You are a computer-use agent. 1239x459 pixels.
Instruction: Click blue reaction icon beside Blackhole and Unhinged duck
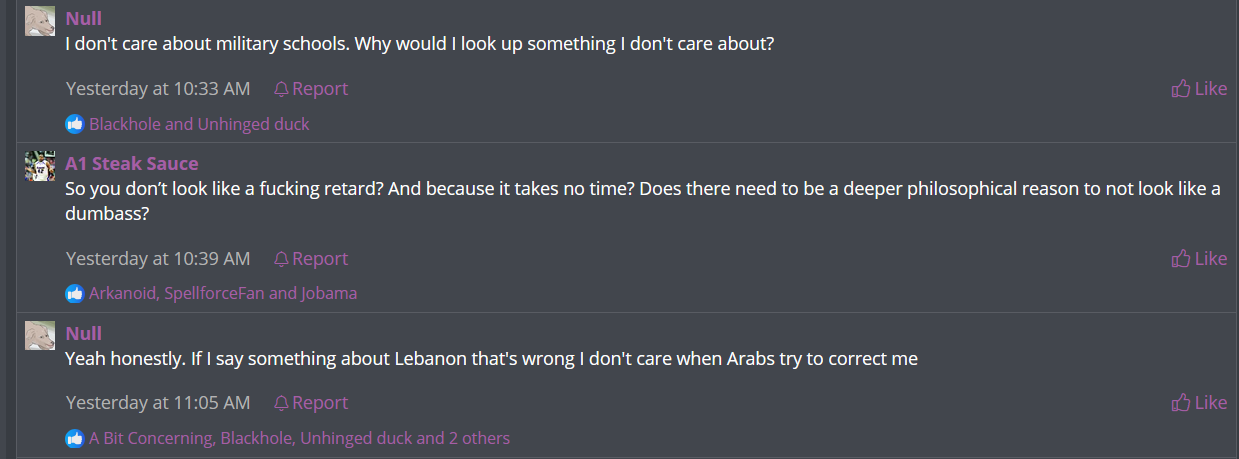(x=75, y=124)
